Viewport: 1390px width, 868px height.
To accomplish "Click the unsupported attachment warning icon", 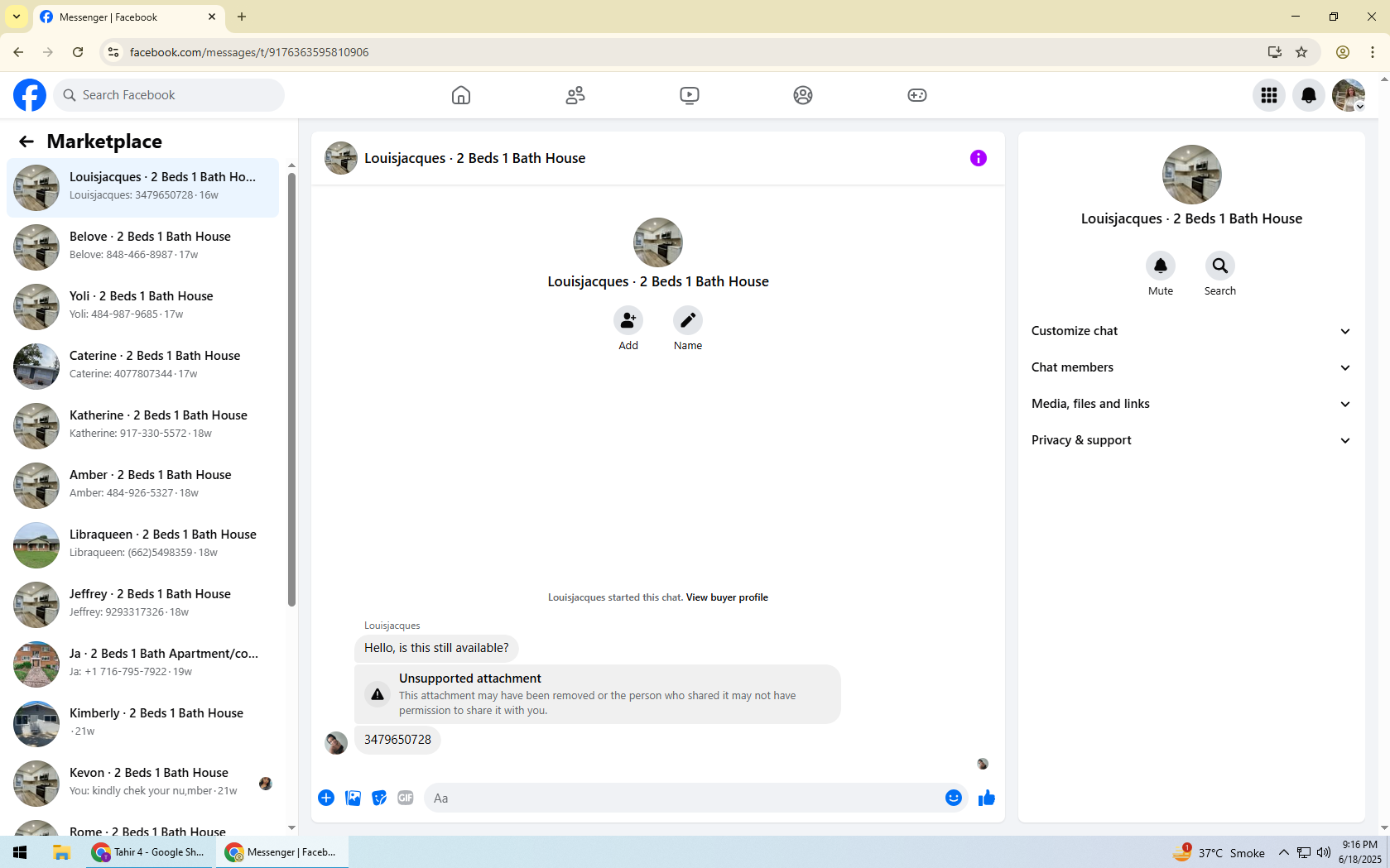I will (378, 694).
